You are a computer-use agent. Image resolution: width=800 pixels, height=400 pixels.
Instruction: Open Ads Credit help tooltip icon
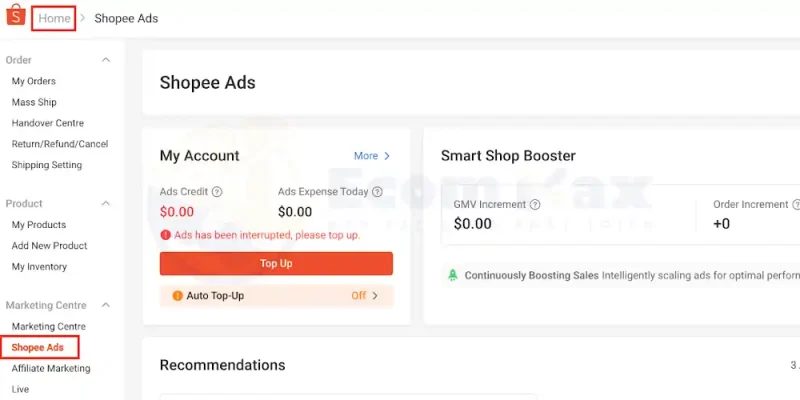pos(217,192)
